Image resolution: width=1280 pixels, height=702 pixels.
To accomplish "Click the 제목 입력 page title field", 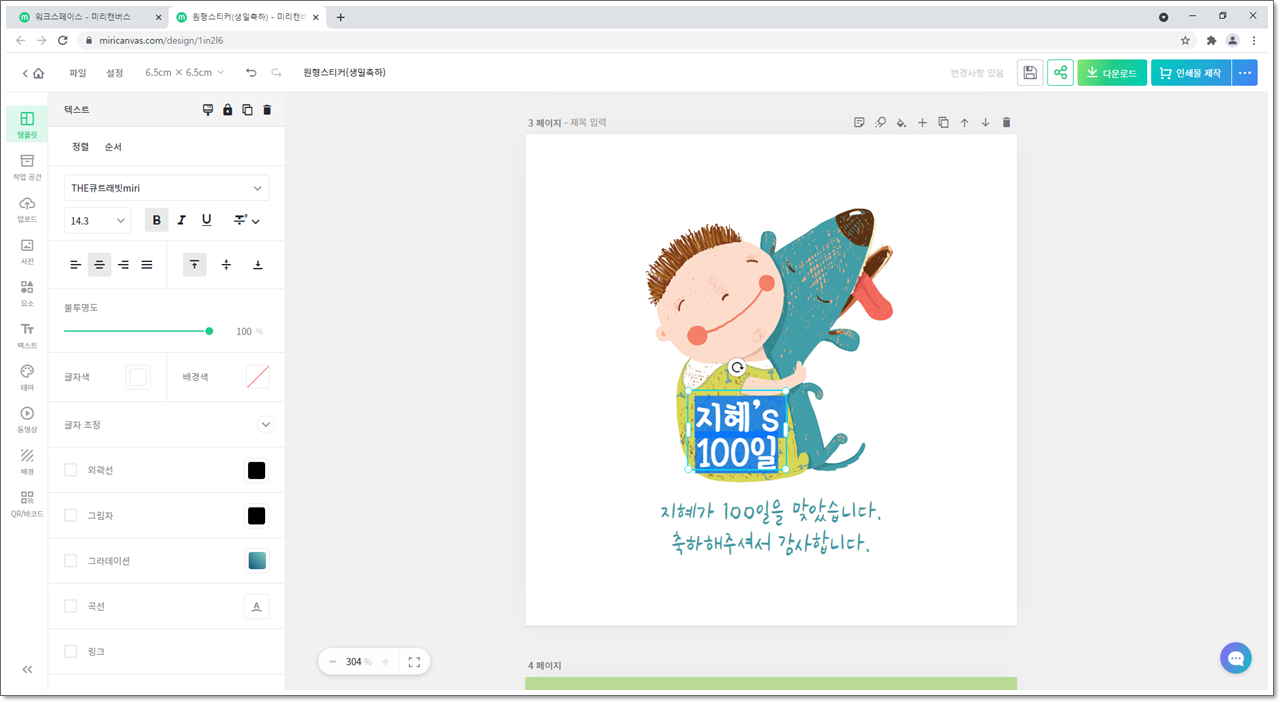I will click(588, 123).
